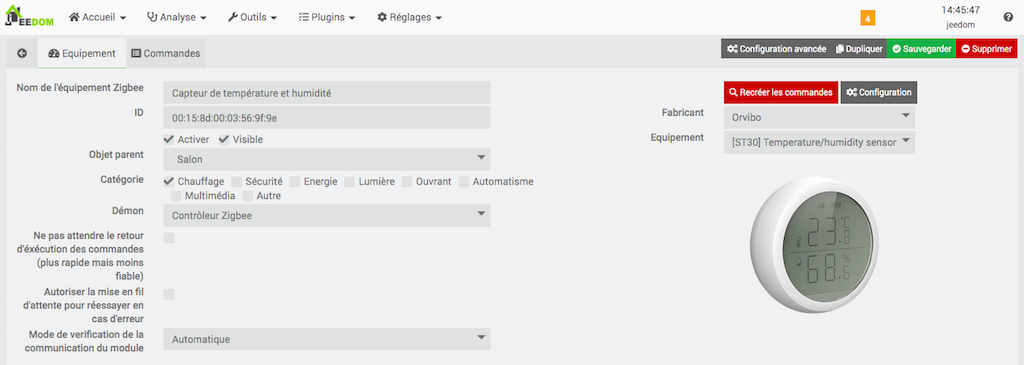This screenshot has width=1024, height=365.
Task: Switch to the Commandes tab
Action: pos(166,54)
